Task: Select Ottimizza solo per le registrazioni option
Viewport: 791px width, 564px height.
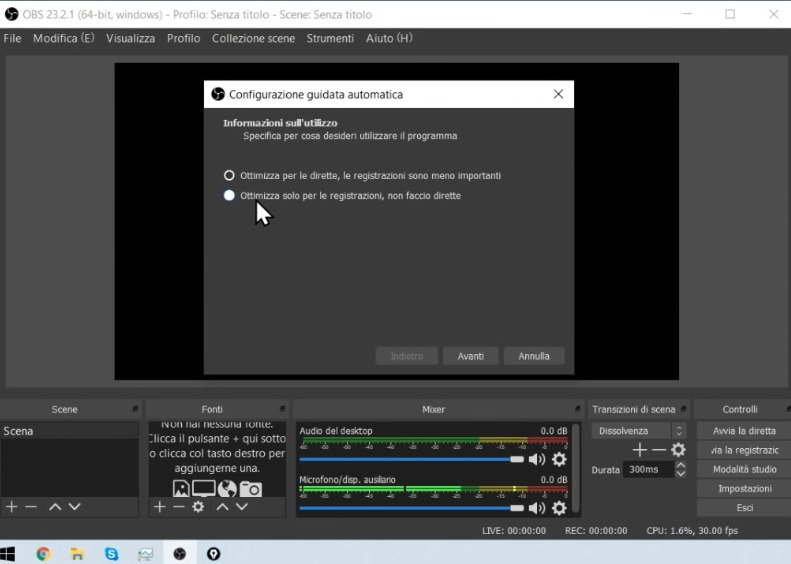Action: point(230,196)
